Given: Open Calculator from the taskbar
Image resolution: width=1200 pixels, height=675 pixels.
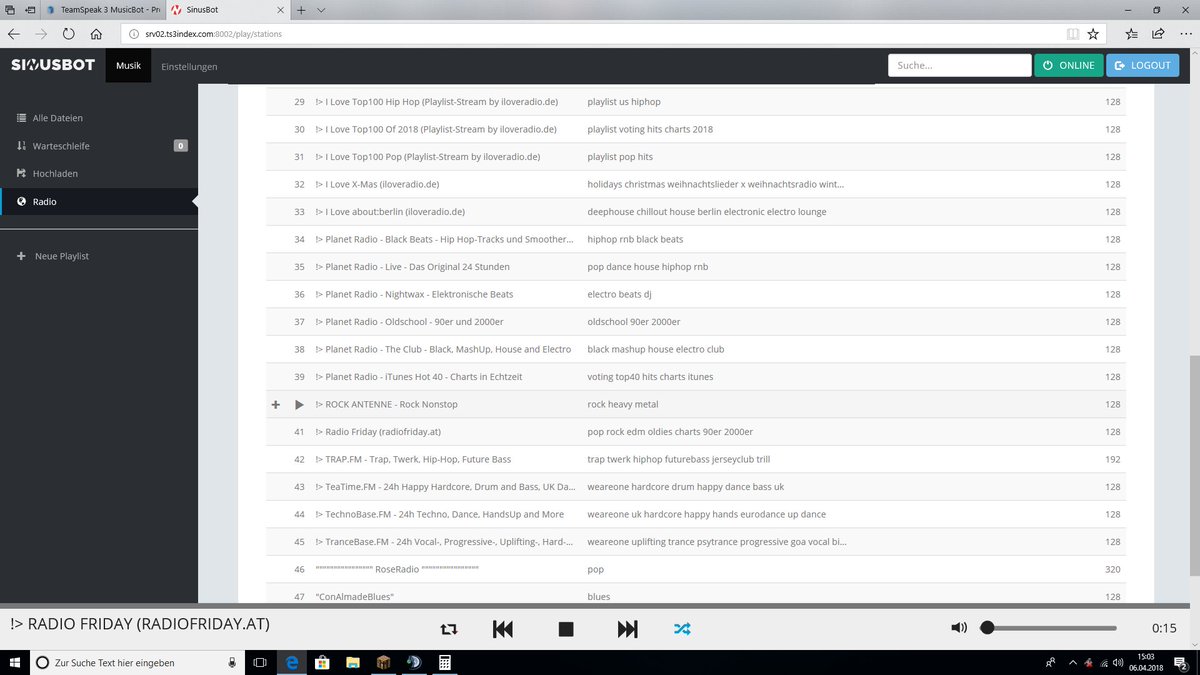Looking at the screenshot, I should 444,662.
